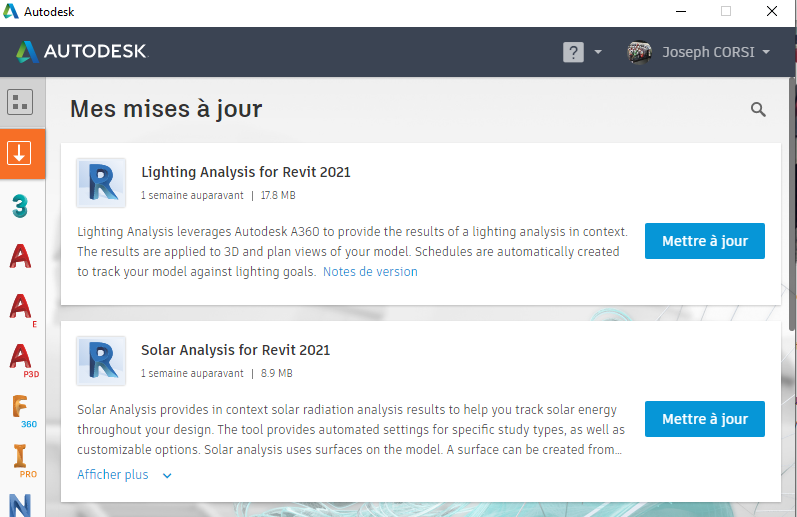797x517 pixels.
Task: Open the AutoCAD Plant 3D icon
Action: [x=21, y=357]
